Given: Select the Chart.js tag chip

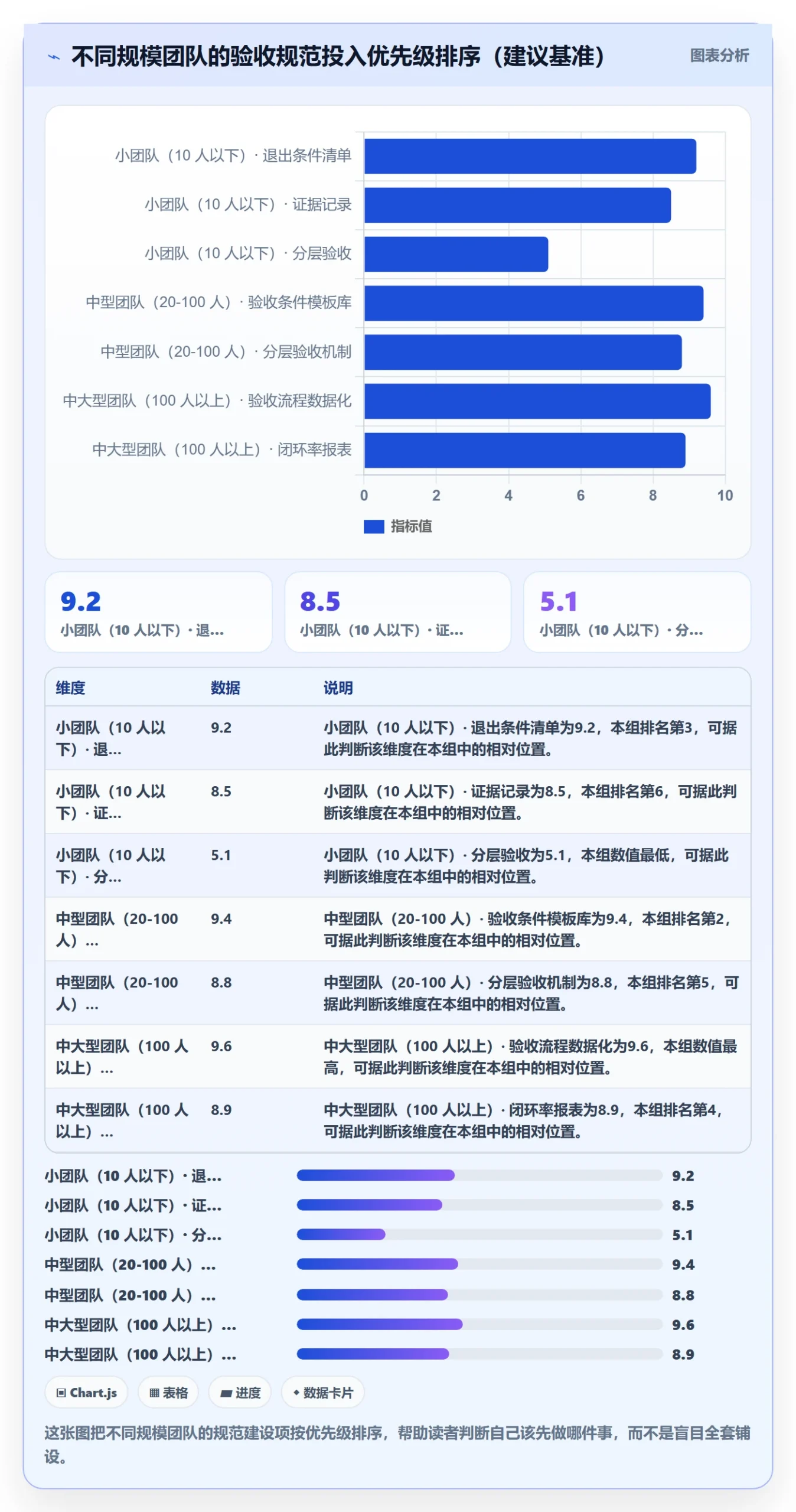Looking at the screenshot, I should pos(86,1392).
